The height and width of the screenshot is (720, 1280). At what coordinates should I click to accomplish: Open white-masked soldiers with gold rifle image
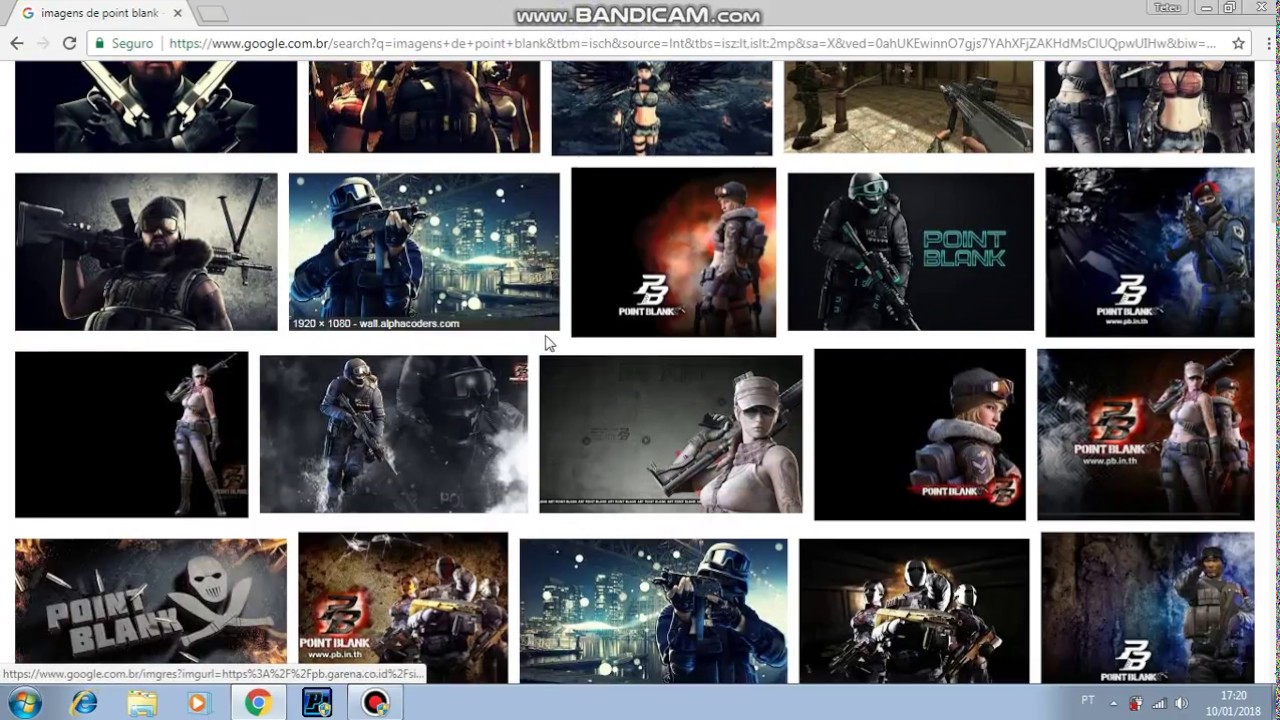pos(914,610)
